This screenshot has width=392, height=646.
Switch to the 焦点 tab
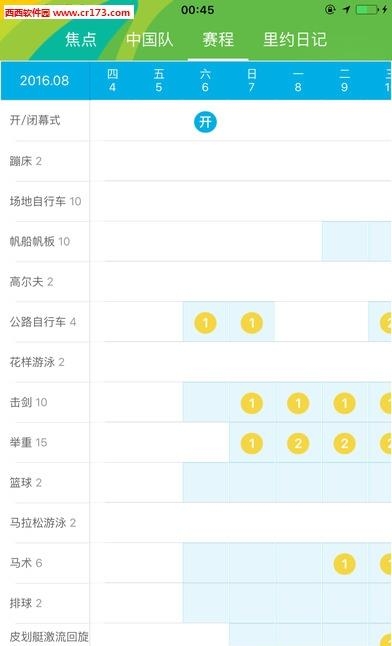81,40
